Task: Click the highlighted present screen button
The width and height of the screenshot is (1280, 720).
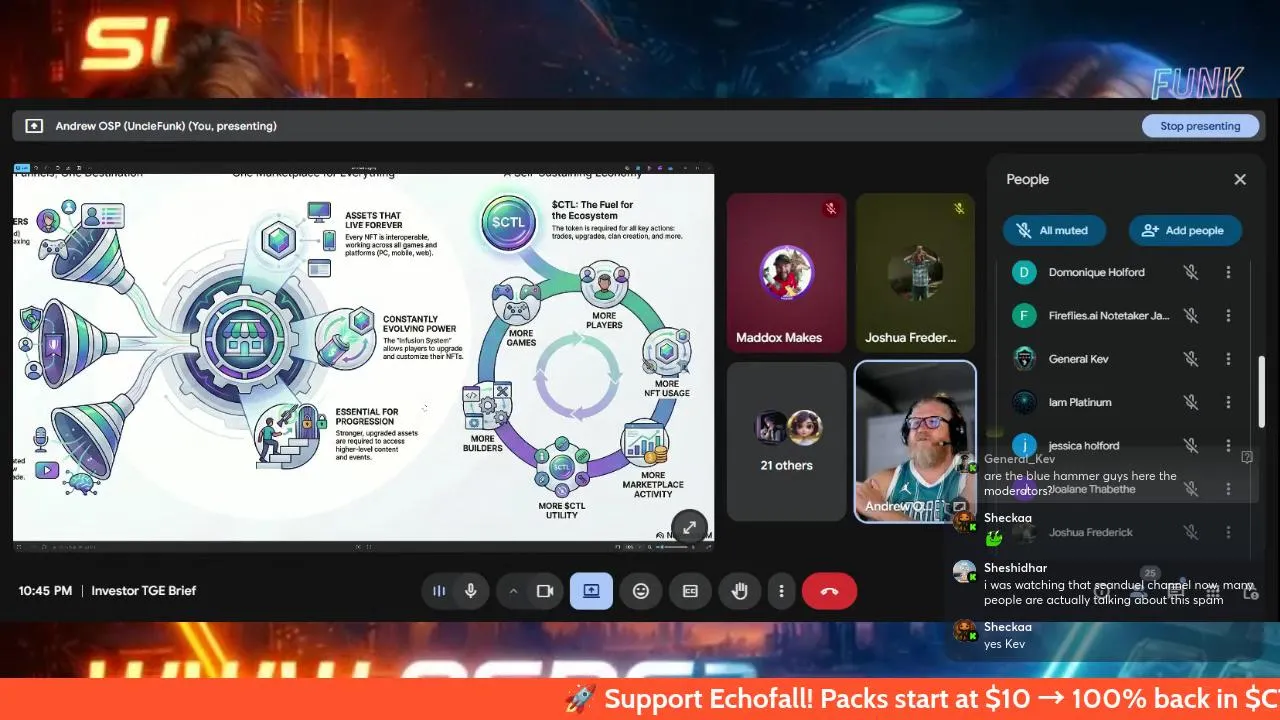Action: click(x=591, y=591)
